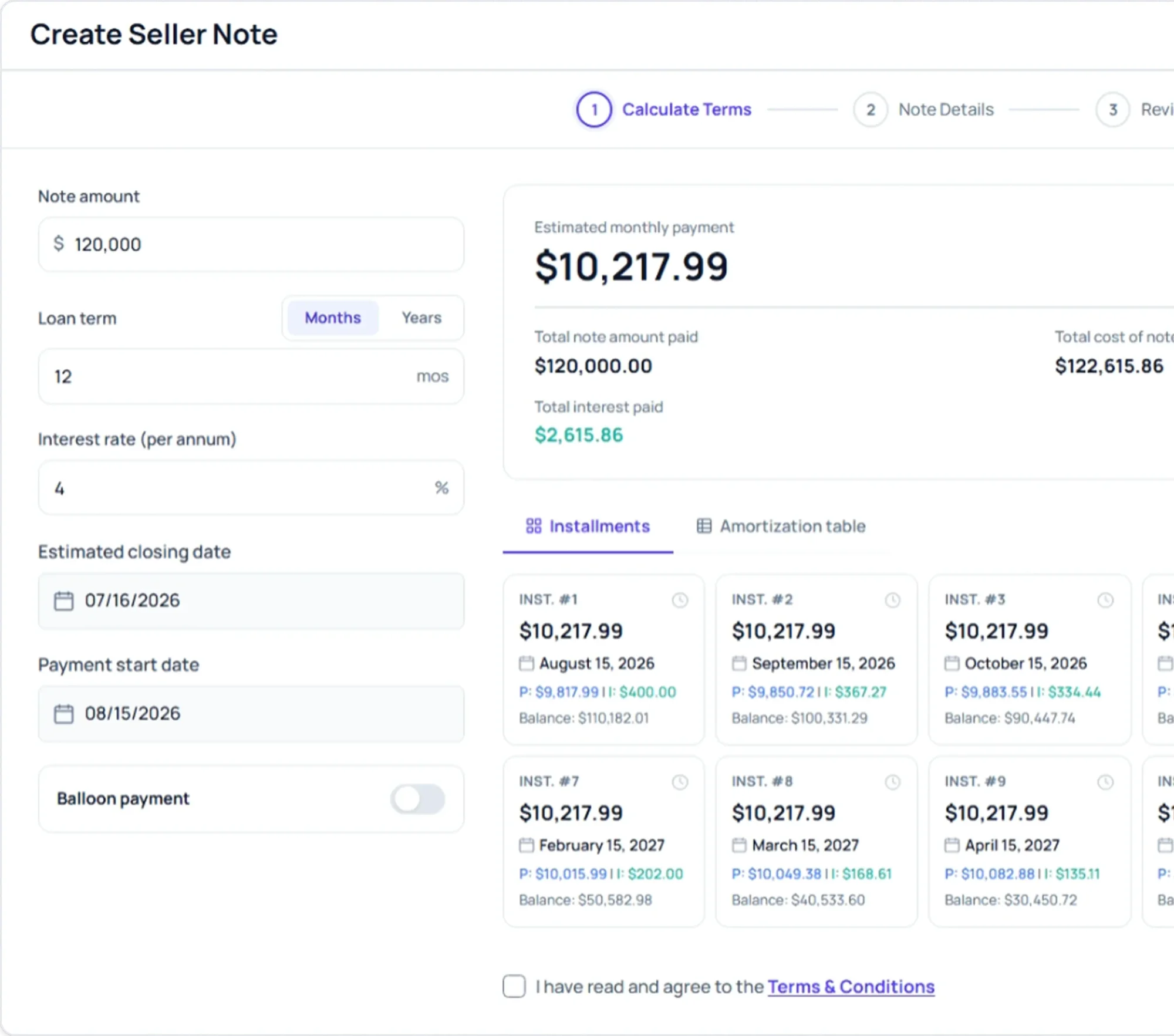Click the INST. #1 label
Viewport: 1174px width, 1036px height.
(548, 599)
